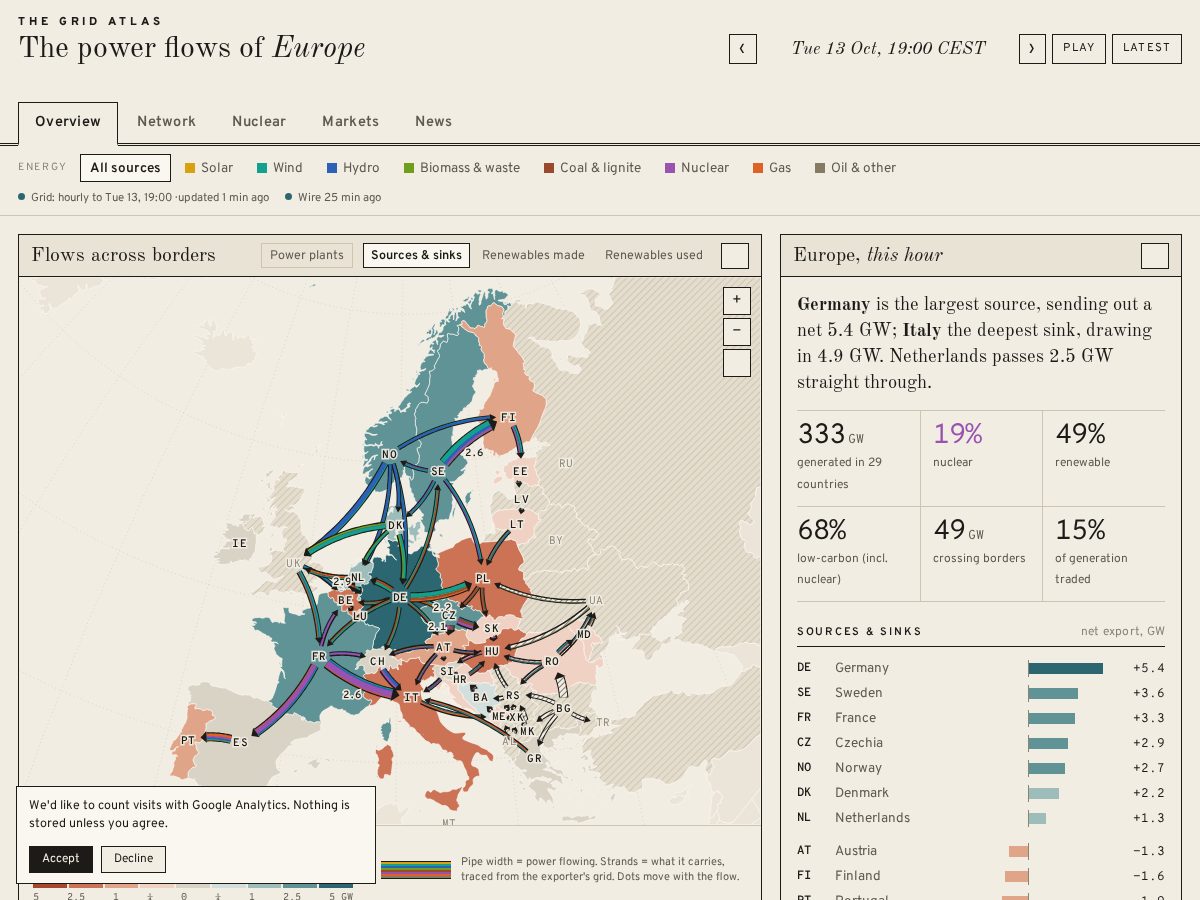
Task: Click the date 'Tue 13 Oct, 19:00 CEST'
Action: [888, 49]
